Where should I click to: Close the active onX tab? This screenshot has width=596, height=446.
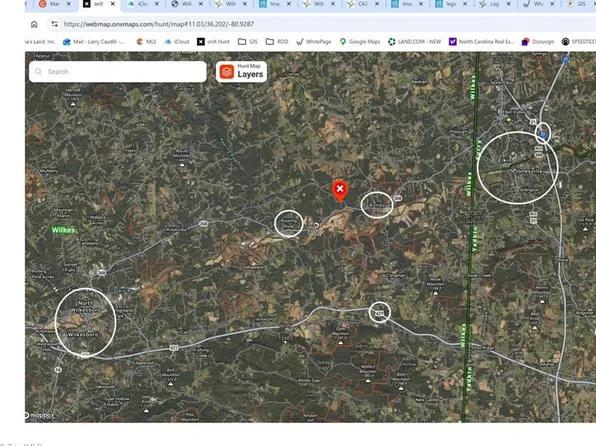point(113,4)
